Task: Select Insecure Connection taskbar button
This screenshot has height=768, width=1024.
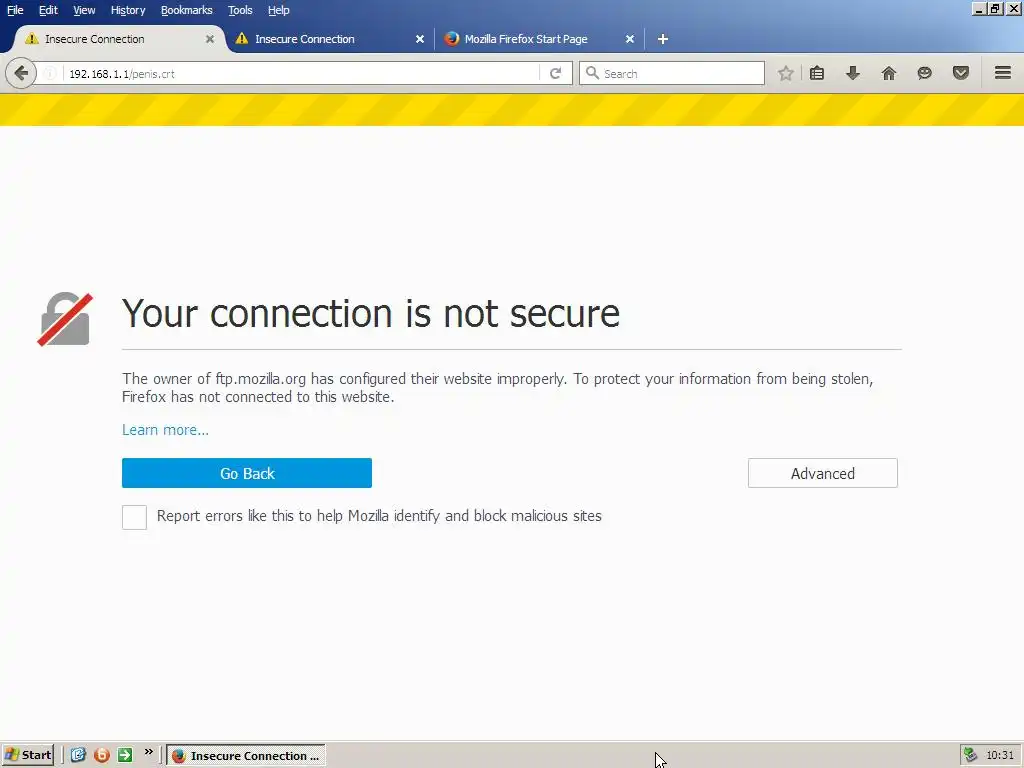Action: (x=246, y=755)
